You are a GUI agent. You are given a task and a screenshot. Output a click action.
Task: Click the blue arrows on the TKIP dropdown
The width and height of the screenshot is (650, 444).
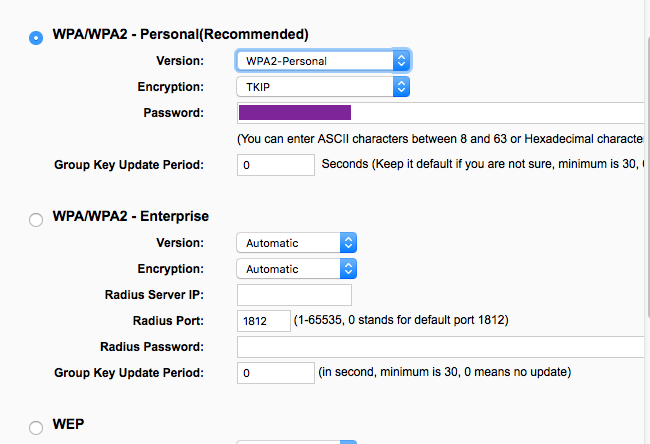point(401,87)
